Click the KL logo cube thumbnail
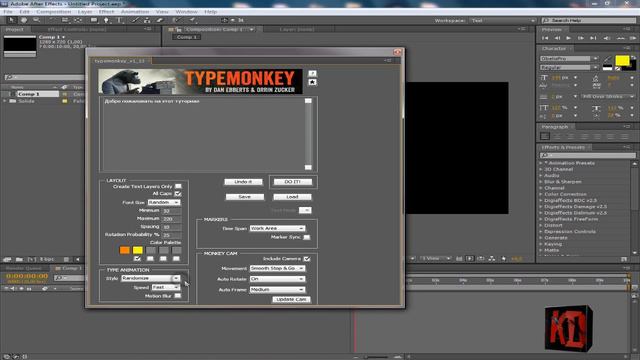This screenshot has width=640, height=360. 569,328
